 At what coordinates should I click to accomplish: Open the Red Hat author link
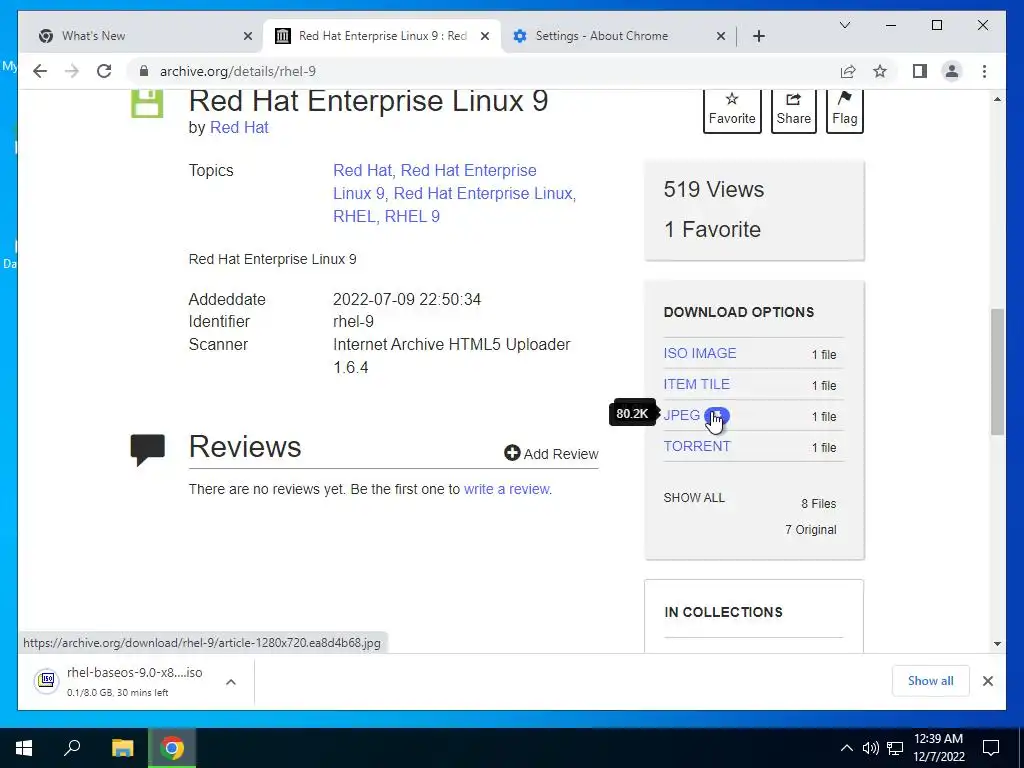tap(239, 127)
